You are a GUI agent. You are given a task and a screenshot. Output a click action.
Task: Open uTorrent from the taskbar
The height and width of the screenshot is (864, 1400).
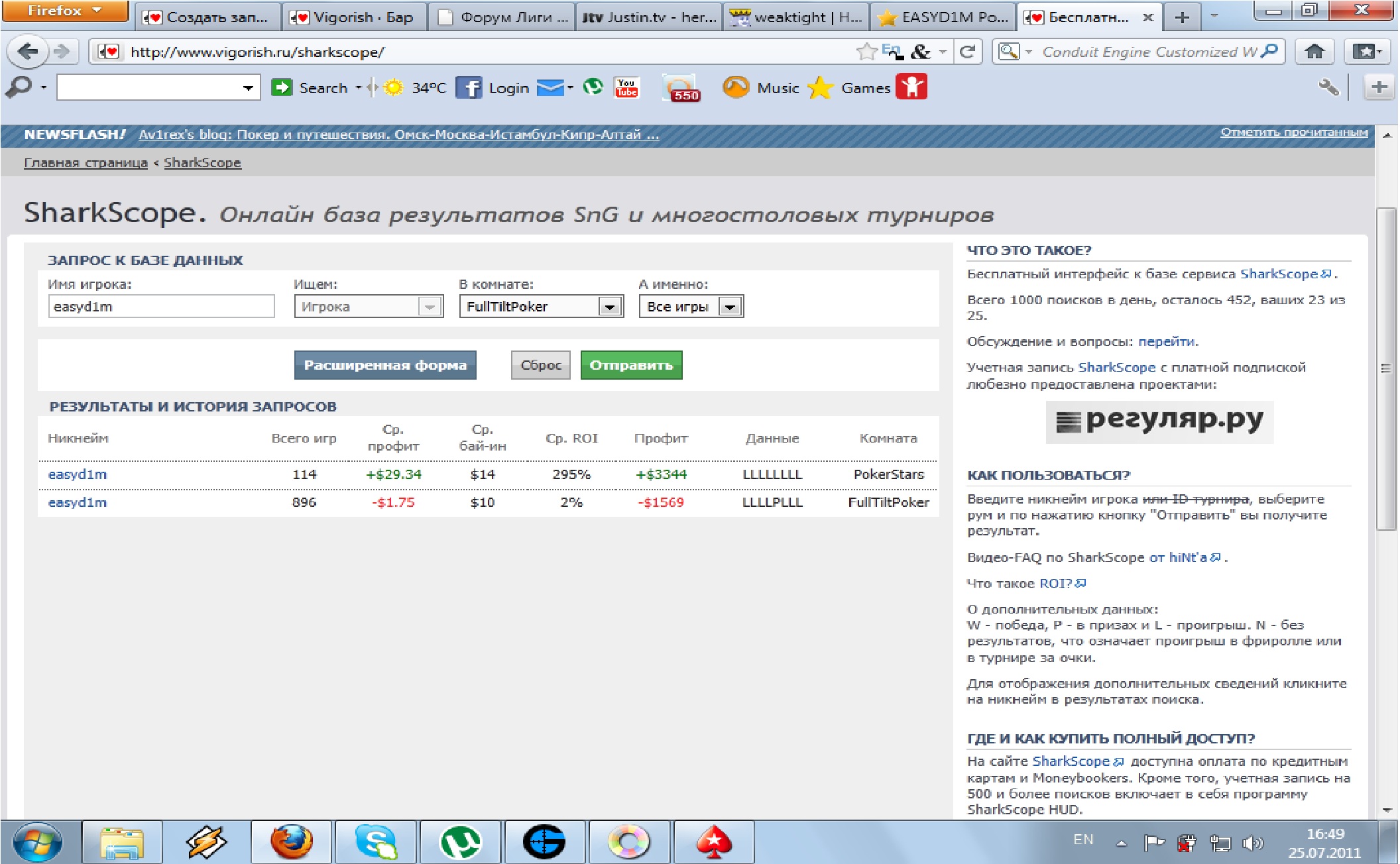[460, 842]
